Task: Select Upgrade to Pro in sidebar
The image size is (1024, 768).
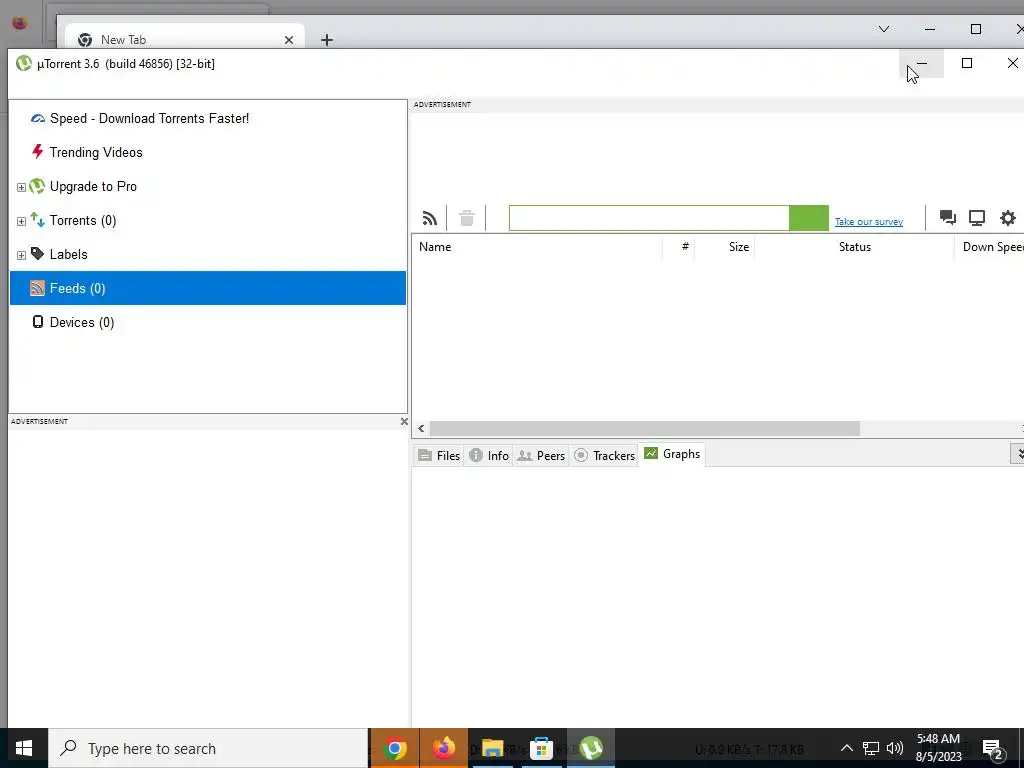Action: pyautogui.click(x=208, y=186)
